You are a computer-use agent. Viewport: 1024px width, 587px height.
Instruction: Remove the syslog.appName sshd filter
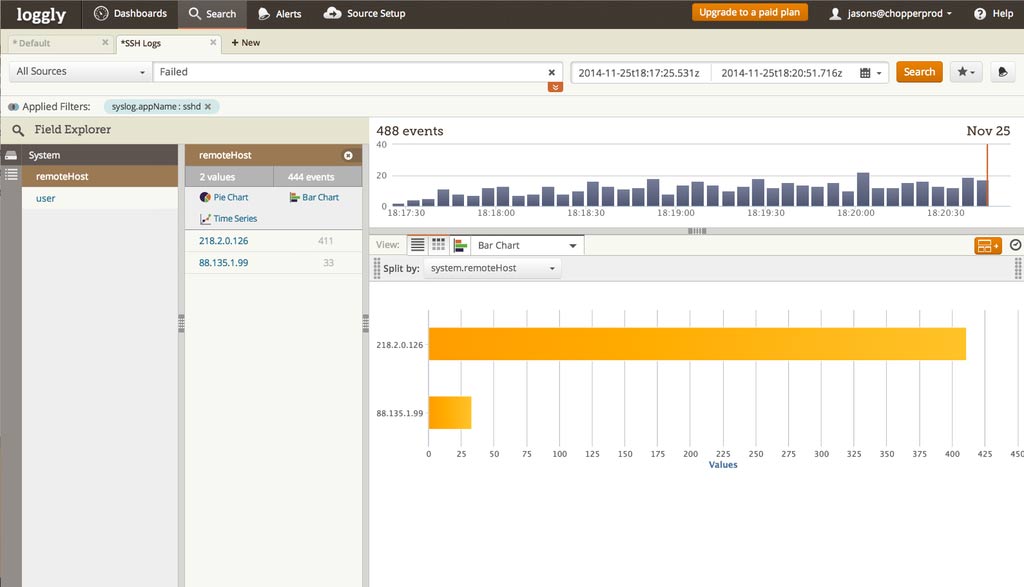(x=207, y=106)
